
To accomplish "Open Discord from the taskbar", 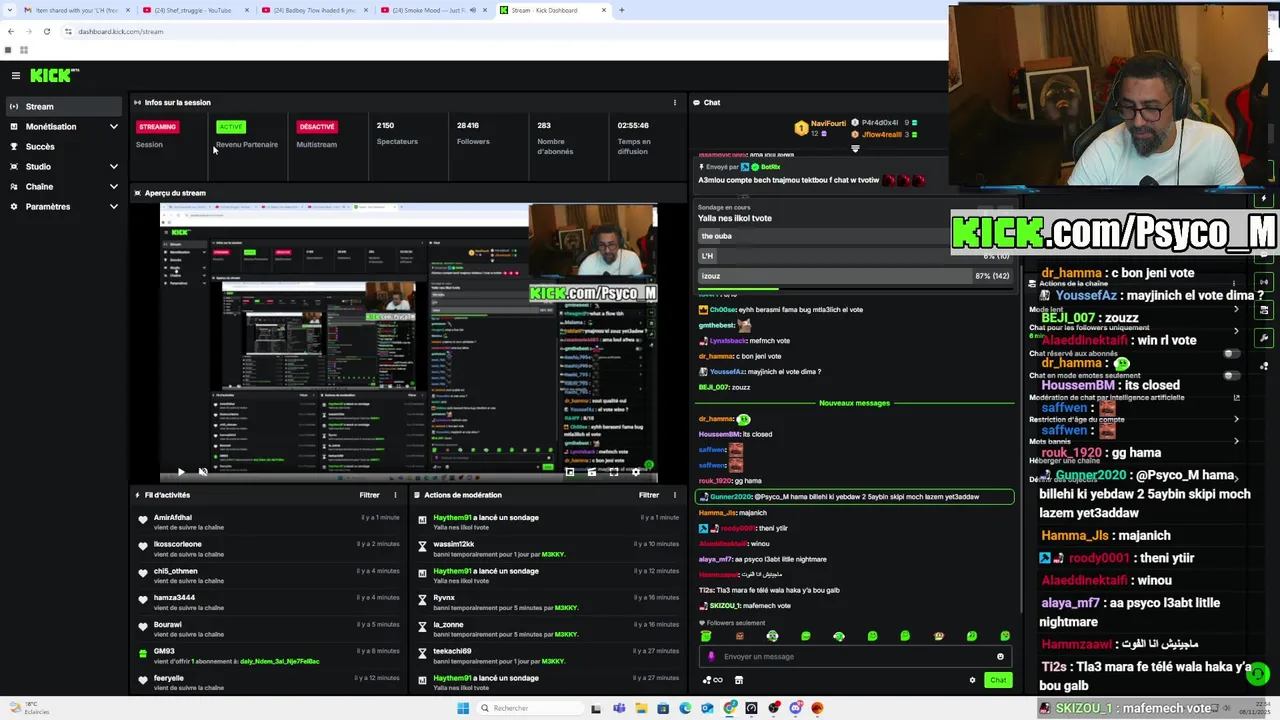I will (796, 708).
